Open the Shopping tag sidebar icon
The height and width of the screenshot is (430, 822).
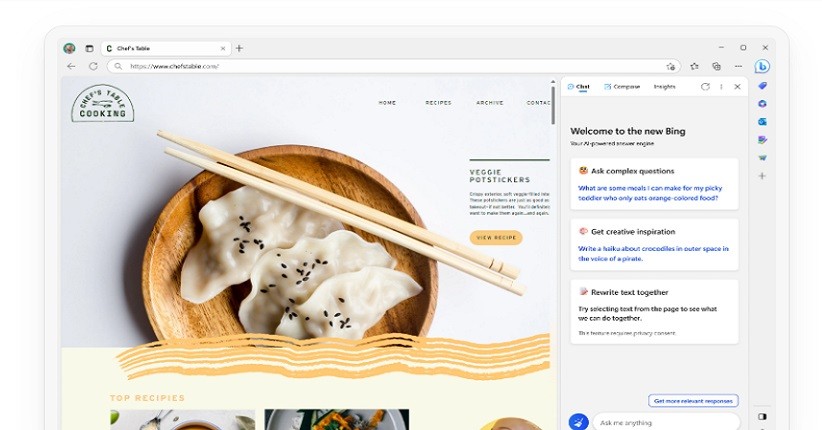tap(762, 85)
